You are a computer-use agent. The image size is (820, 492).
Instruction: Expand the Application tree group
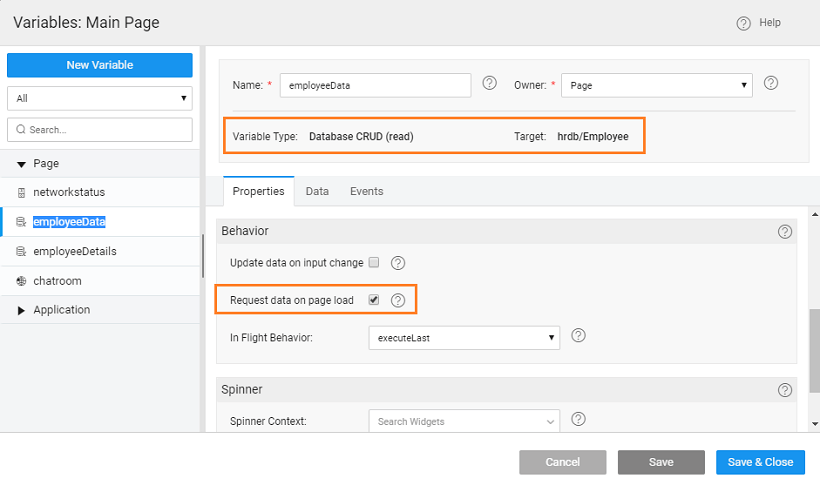pyautogui.click(x=22, y=310)
